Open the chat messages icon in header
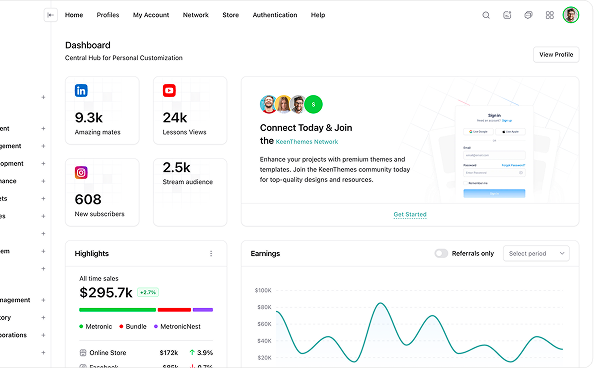This screenshot has width=594, height=368. (x=528, y=15)
